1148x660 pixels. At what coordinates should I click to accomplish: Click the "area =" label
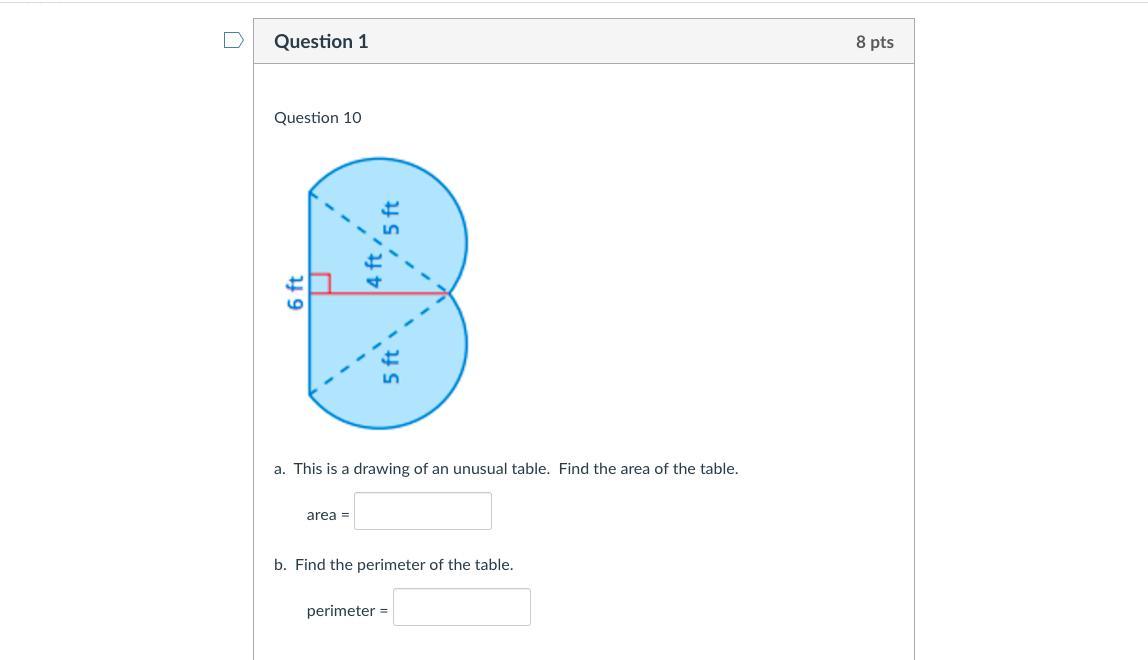[328, 515]
